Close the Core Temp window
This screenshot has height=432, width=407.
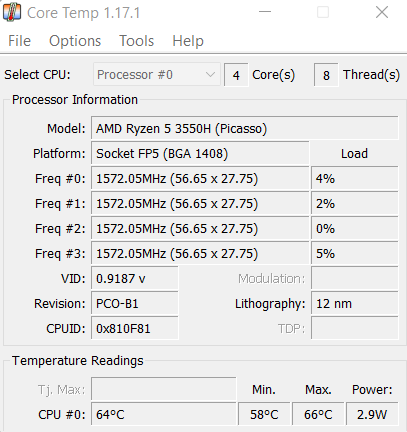tap(382, 12)
